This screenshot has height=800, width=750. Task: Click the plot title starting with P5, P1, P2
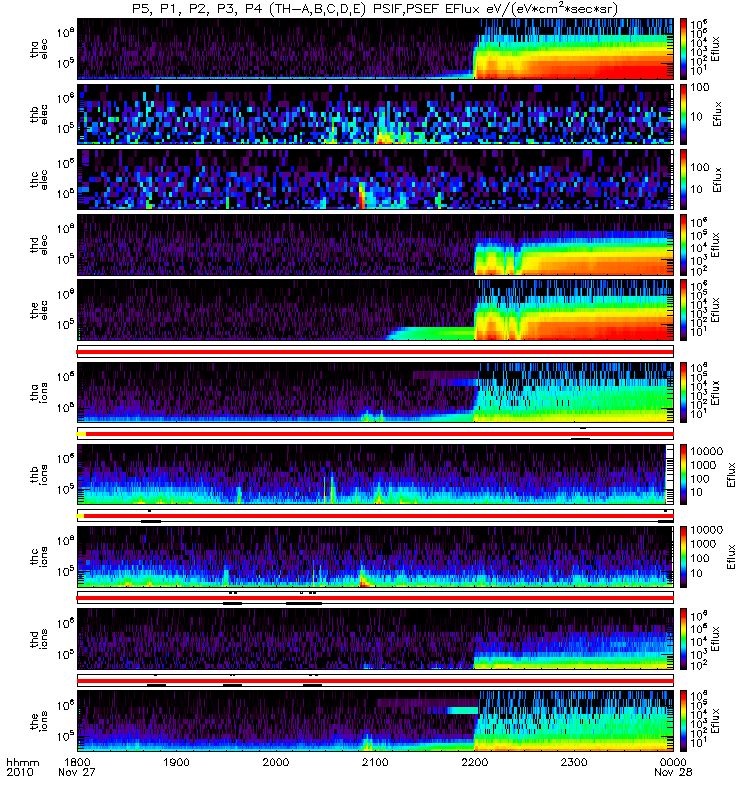374,9
